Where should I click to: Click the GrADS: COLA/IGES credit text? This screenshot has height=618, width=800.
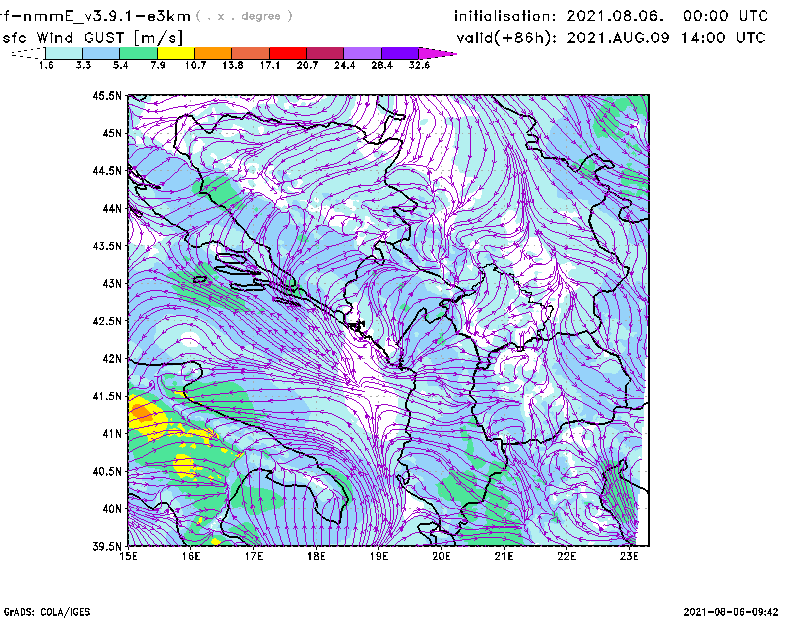point(41,610)
